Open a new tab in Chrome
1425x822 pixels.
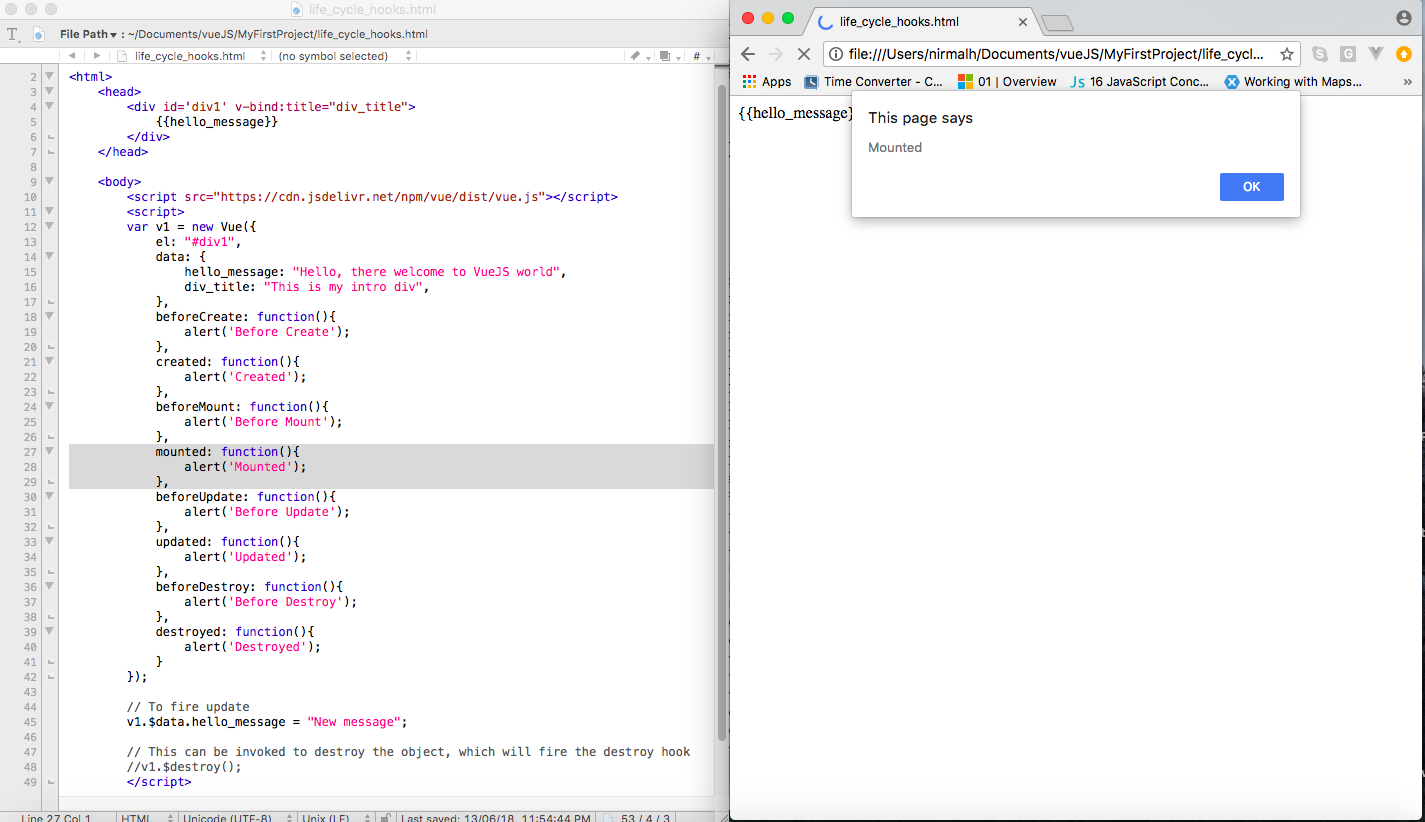pos(1057,23)
